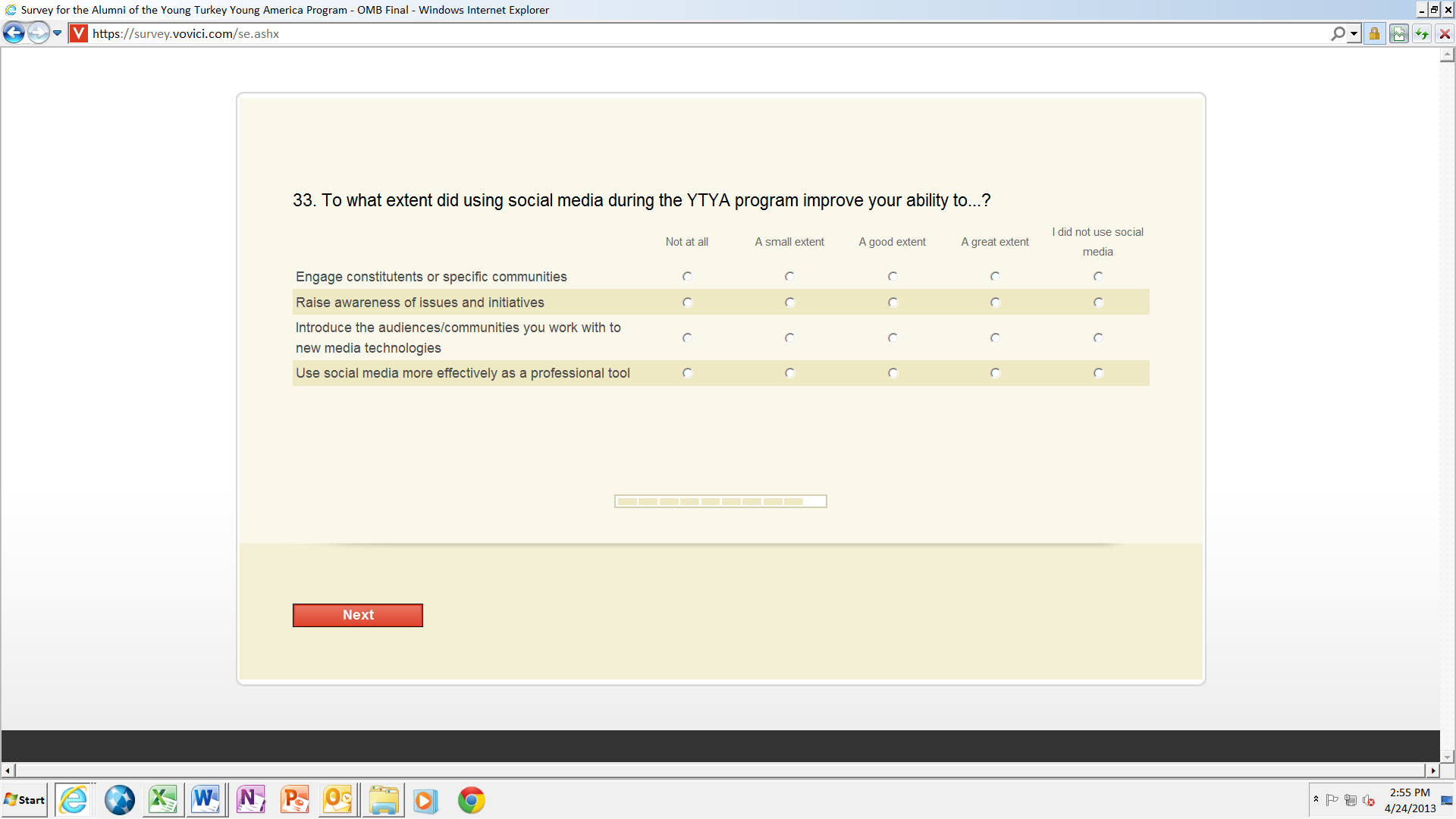Select 'A great extent' for professional tool row

pos(995,373)
